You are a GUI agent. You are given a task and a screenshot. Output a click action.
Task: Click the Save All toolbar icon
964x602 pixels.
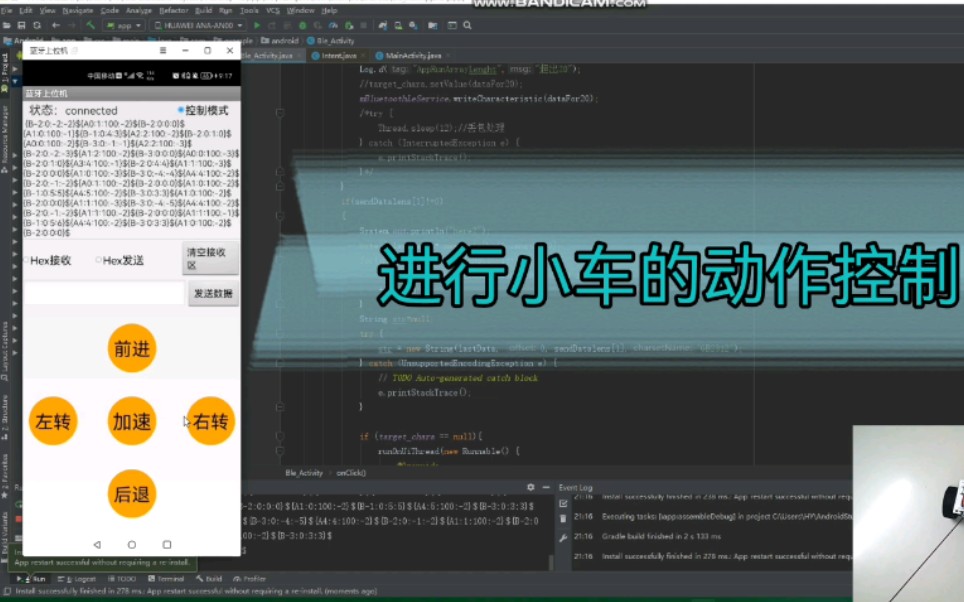[x=22, y=25]
